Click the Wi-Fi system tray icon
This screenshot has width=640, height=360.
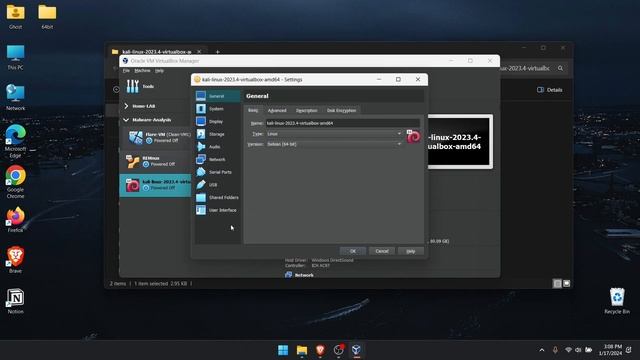(x=568, y=350)
